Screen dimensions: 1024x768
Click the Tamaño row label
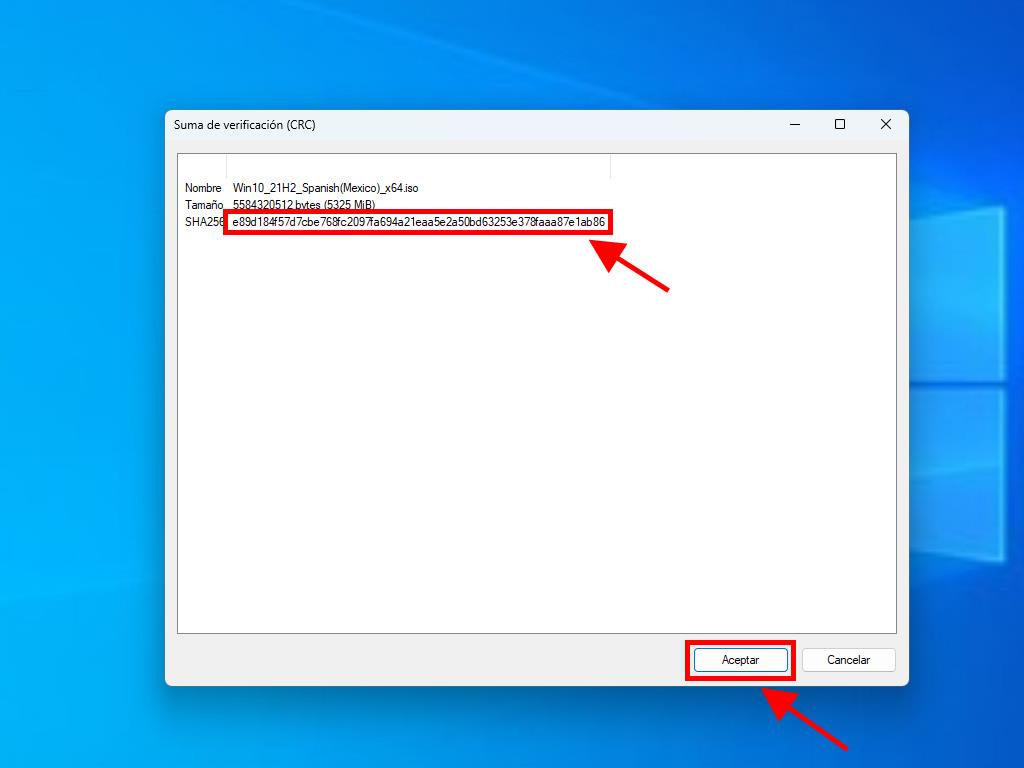[x=203, y=205]
